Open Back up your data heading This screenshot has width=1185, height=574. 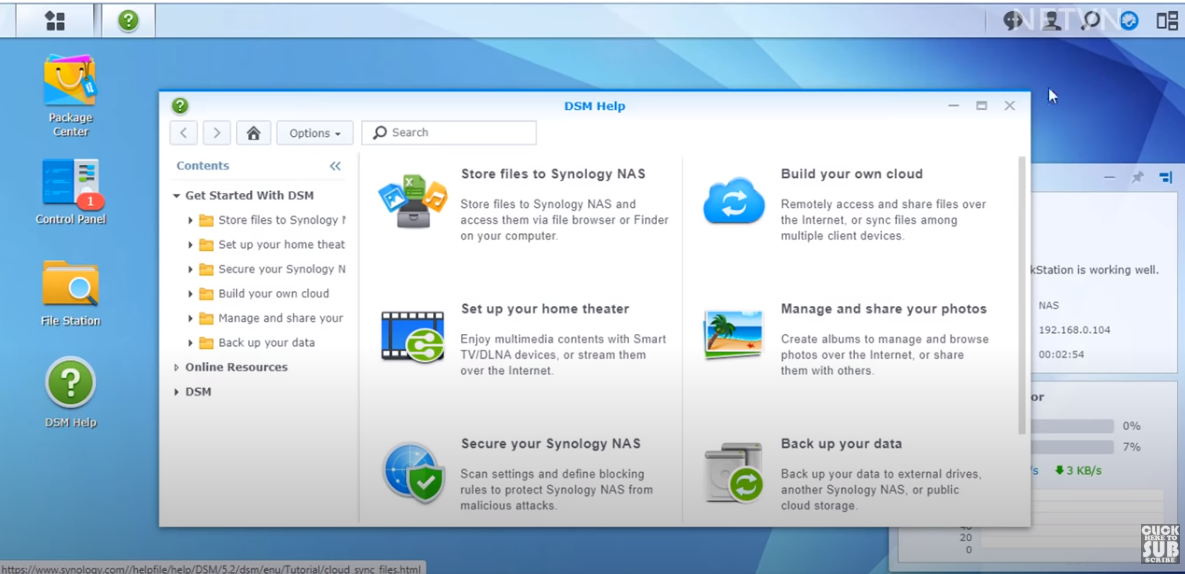point(841,443)
